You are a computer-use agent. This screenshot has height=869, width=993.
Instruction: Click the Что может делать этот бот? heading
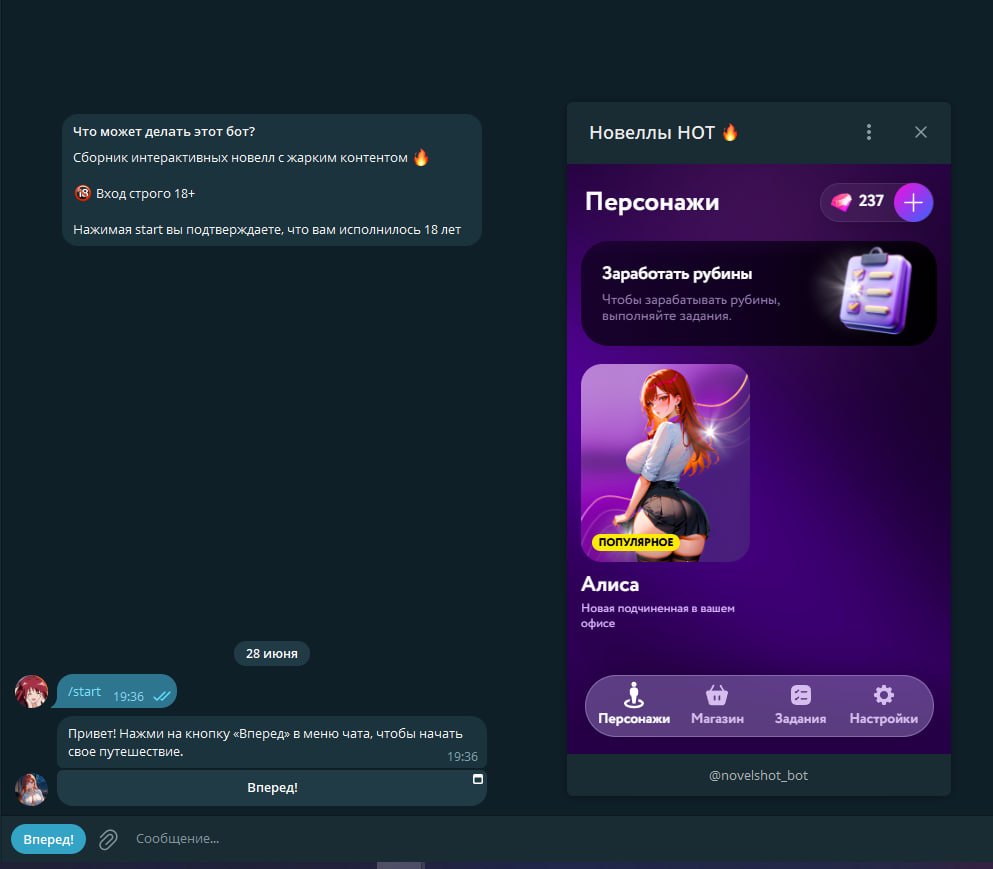[164, 132]
